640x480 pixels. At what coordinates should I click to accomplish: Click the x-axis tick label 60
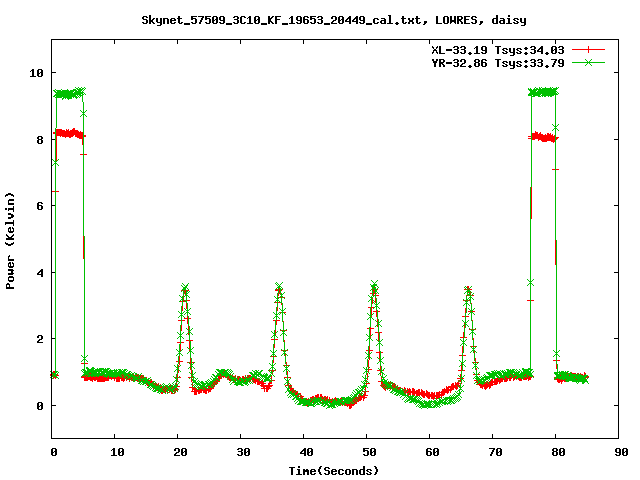pyautogui.click(x=432, y=452)
